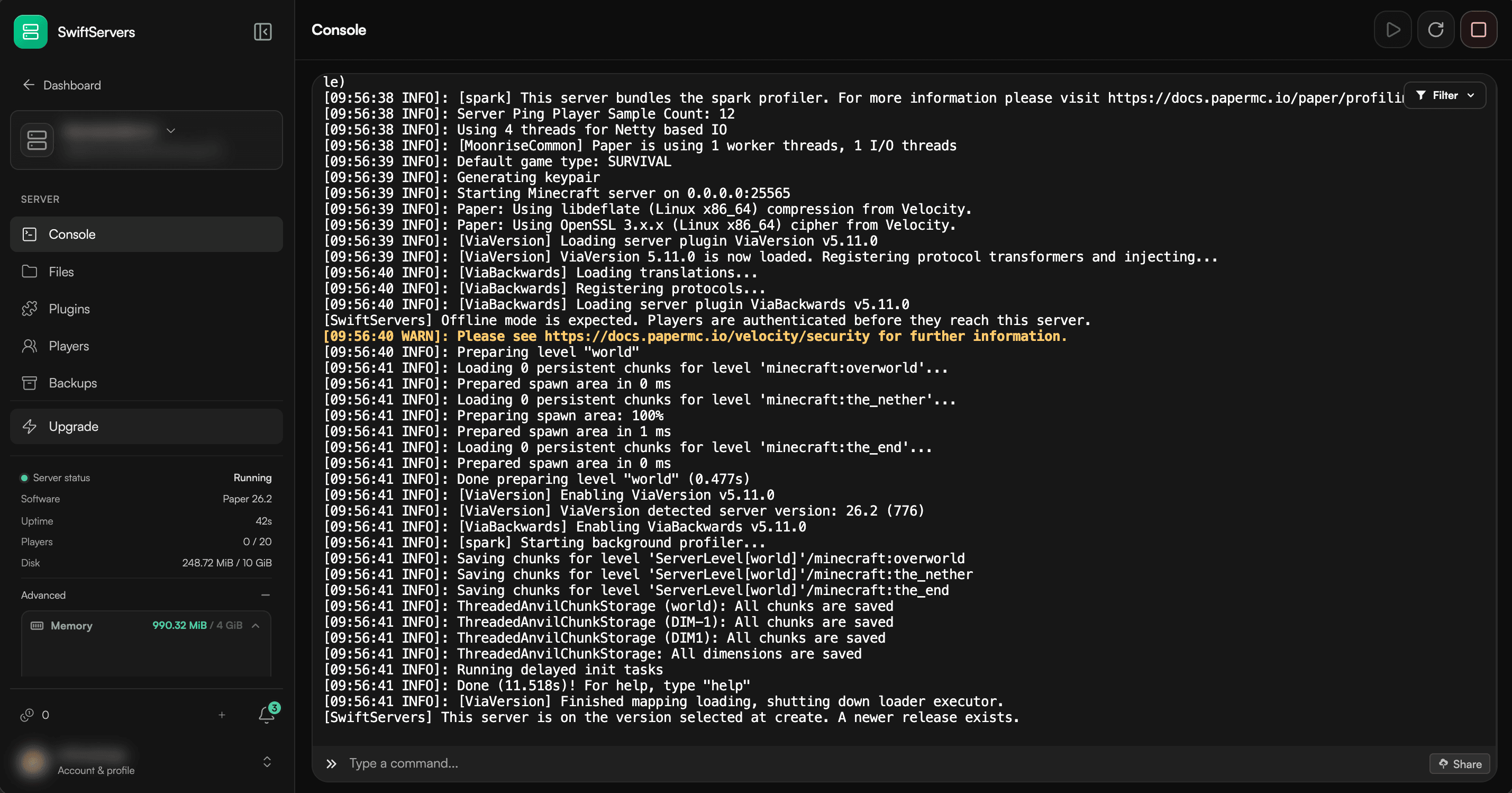The image size is (1512, 793).
Task: Click the server rack icon in selector
Action: point(37,140)
